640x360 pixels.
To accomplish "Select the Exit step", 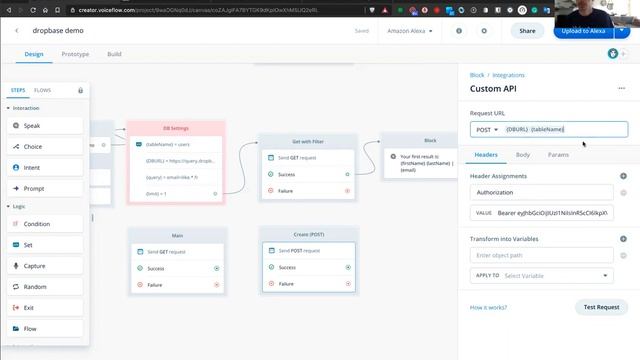I will coord(45,308).
